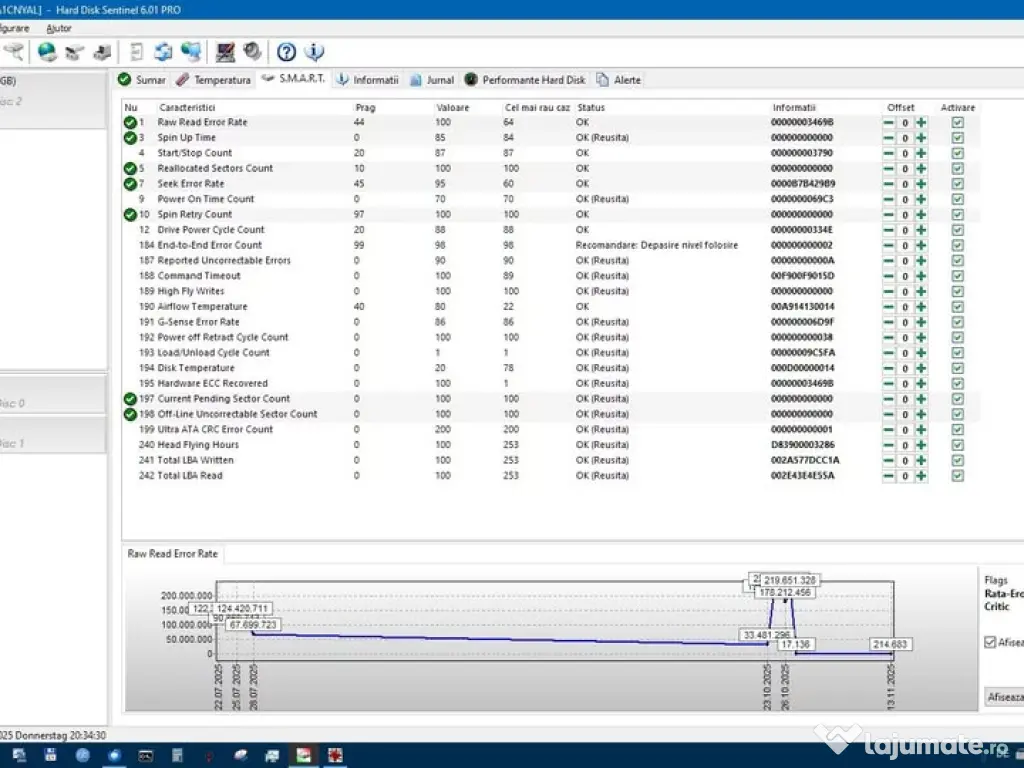
Task: Open the Performante Hard Disk tab
Action: coord(525,80)
